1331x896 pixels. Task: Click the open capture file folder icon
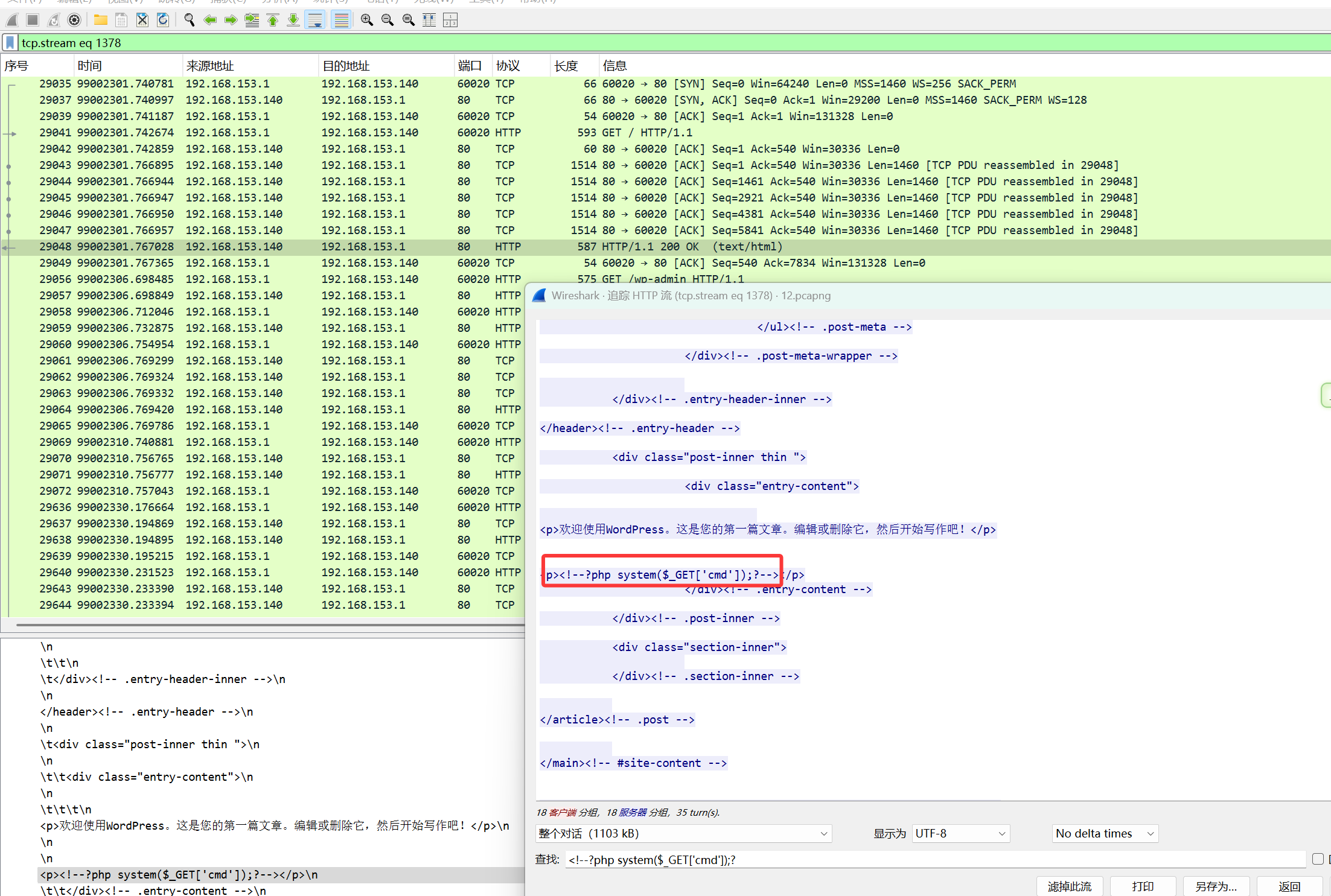[x=101, y=21]
